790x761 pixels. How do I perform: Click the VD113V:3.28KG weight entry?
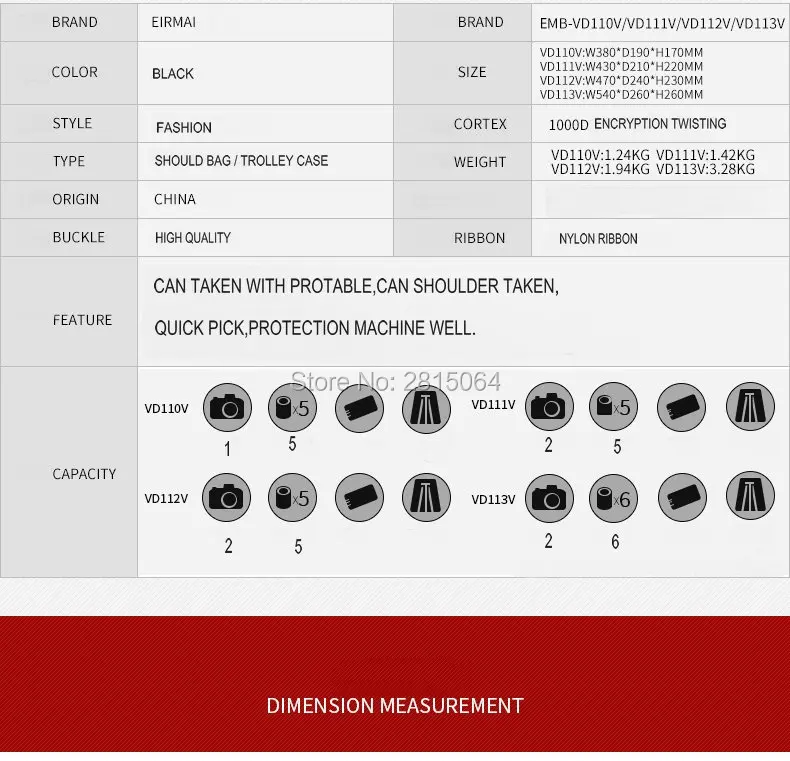[x=705, y=169]
